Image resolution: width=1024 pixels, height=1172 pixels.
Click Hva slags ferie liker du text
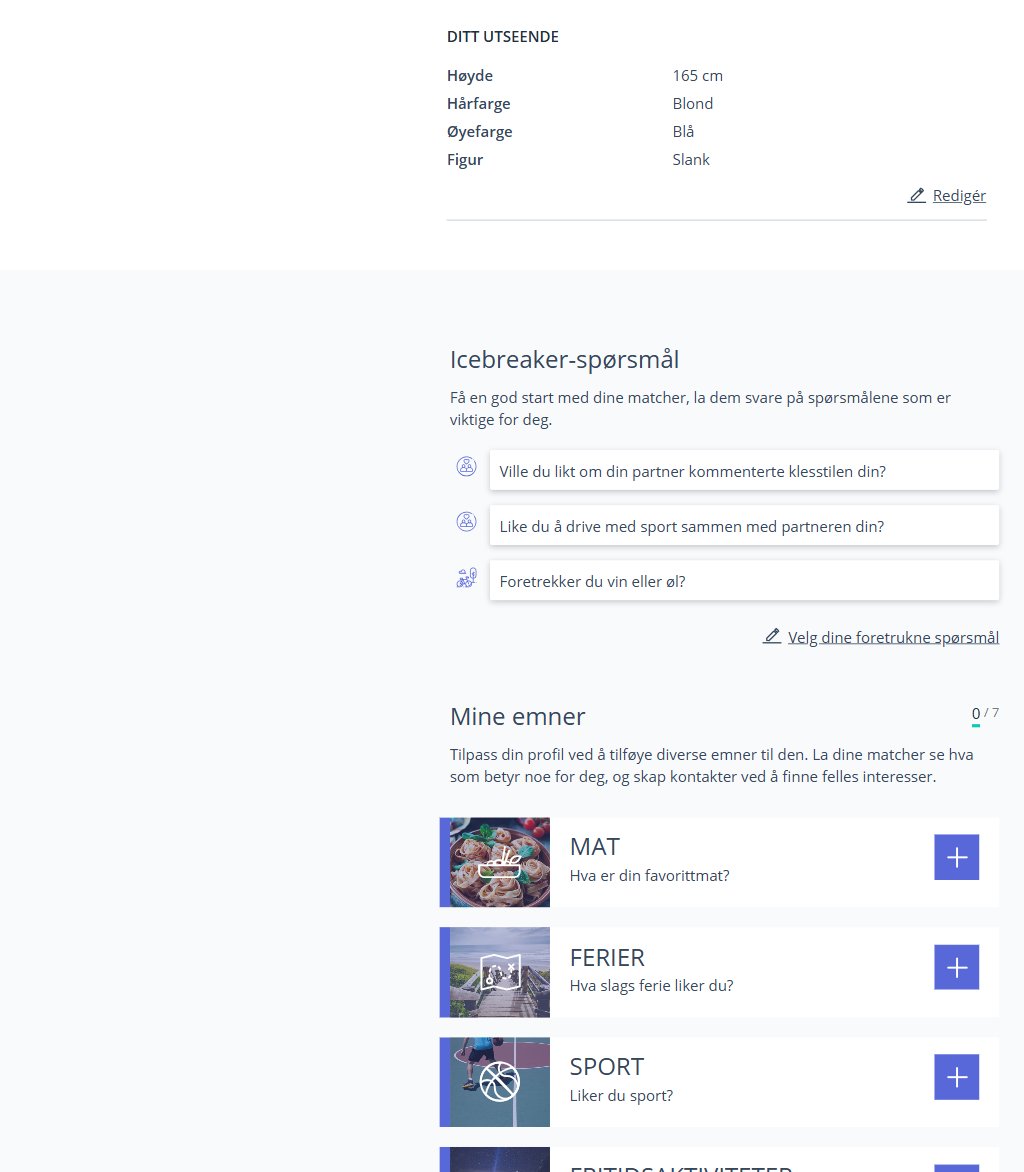pos(651,986)
